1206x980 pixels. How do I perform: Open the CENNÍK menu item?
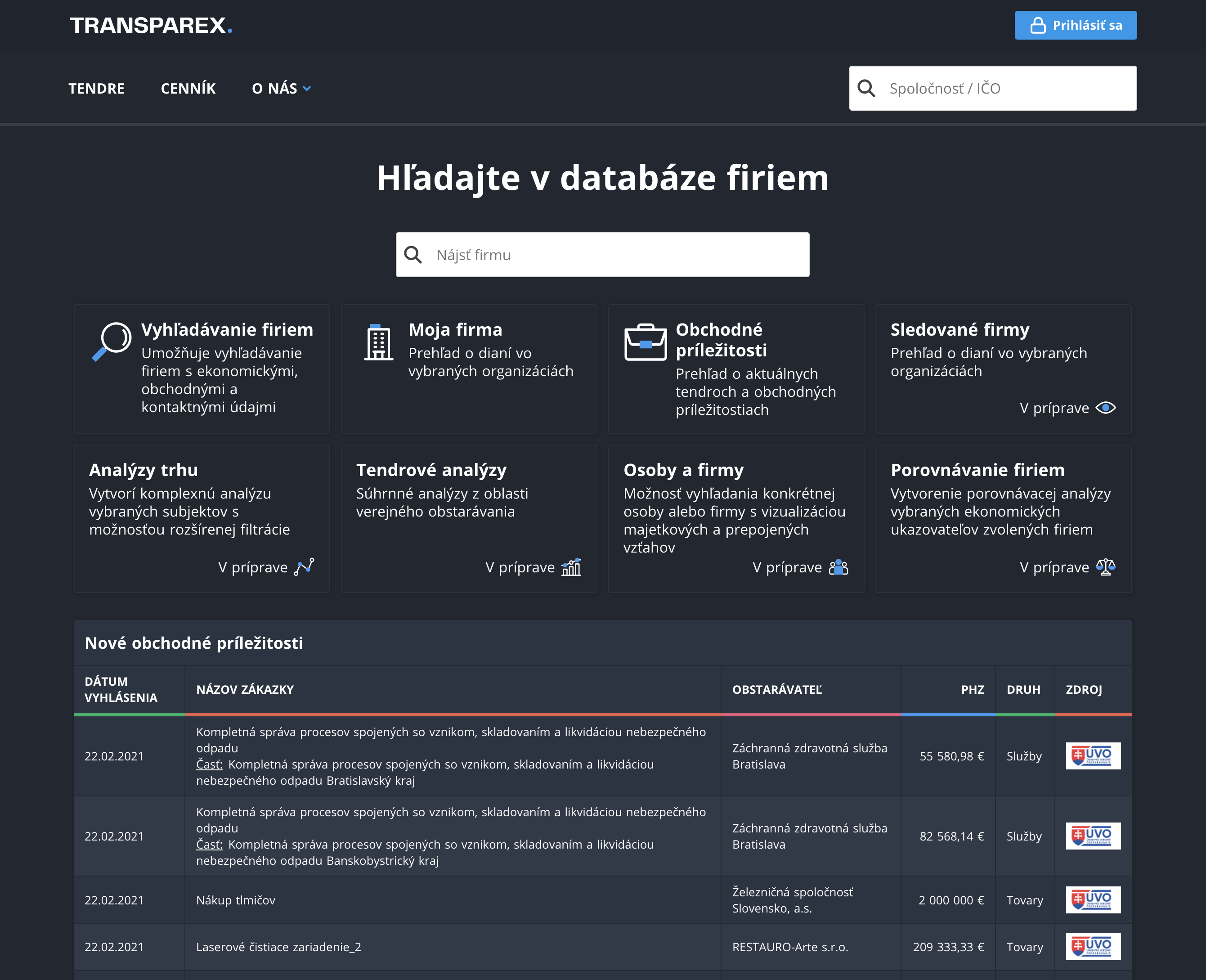click(188, 89)
